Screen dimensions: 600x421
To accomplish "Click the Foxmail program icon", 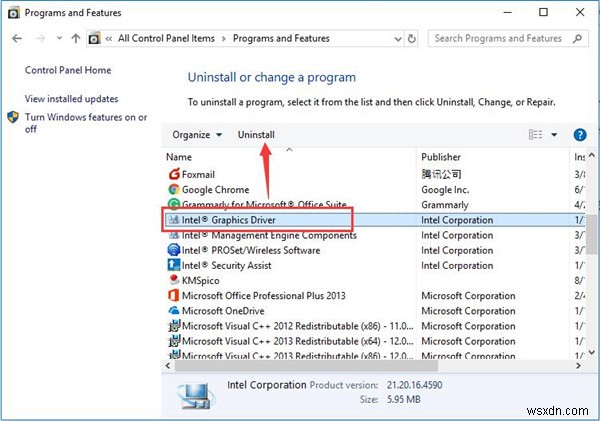I will [x=174, y=174].
